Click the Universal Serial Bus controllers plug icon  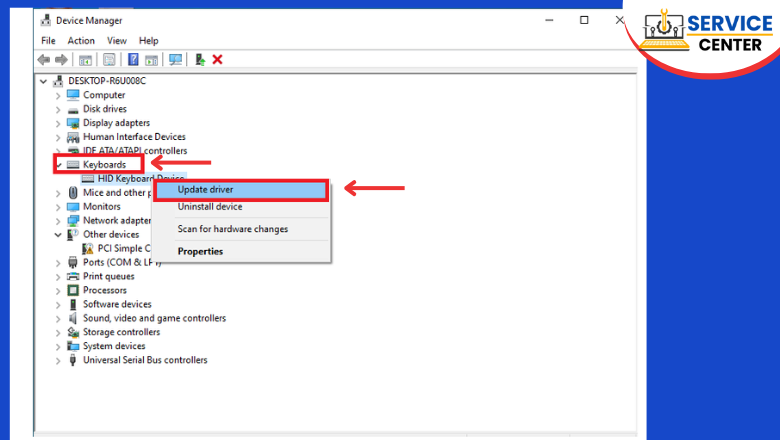tap(73, 359)
